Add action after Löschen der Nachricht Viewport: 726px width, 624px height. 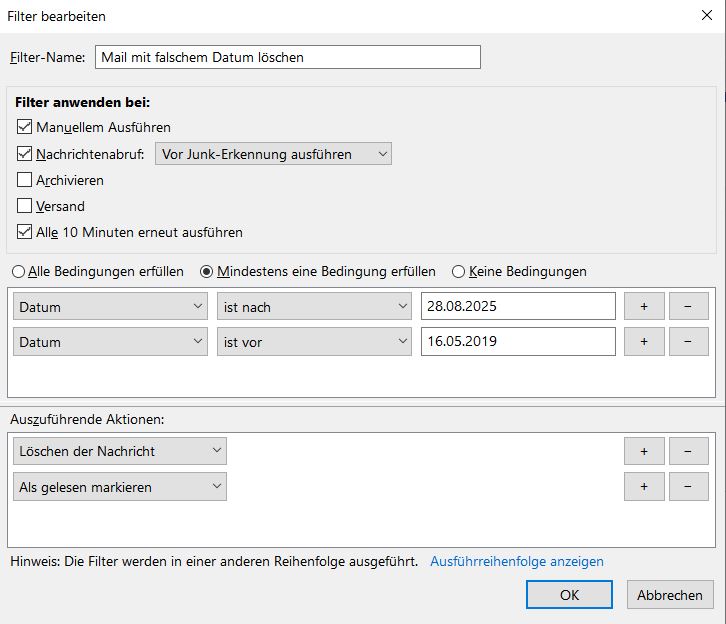click(x=644, y=451)
